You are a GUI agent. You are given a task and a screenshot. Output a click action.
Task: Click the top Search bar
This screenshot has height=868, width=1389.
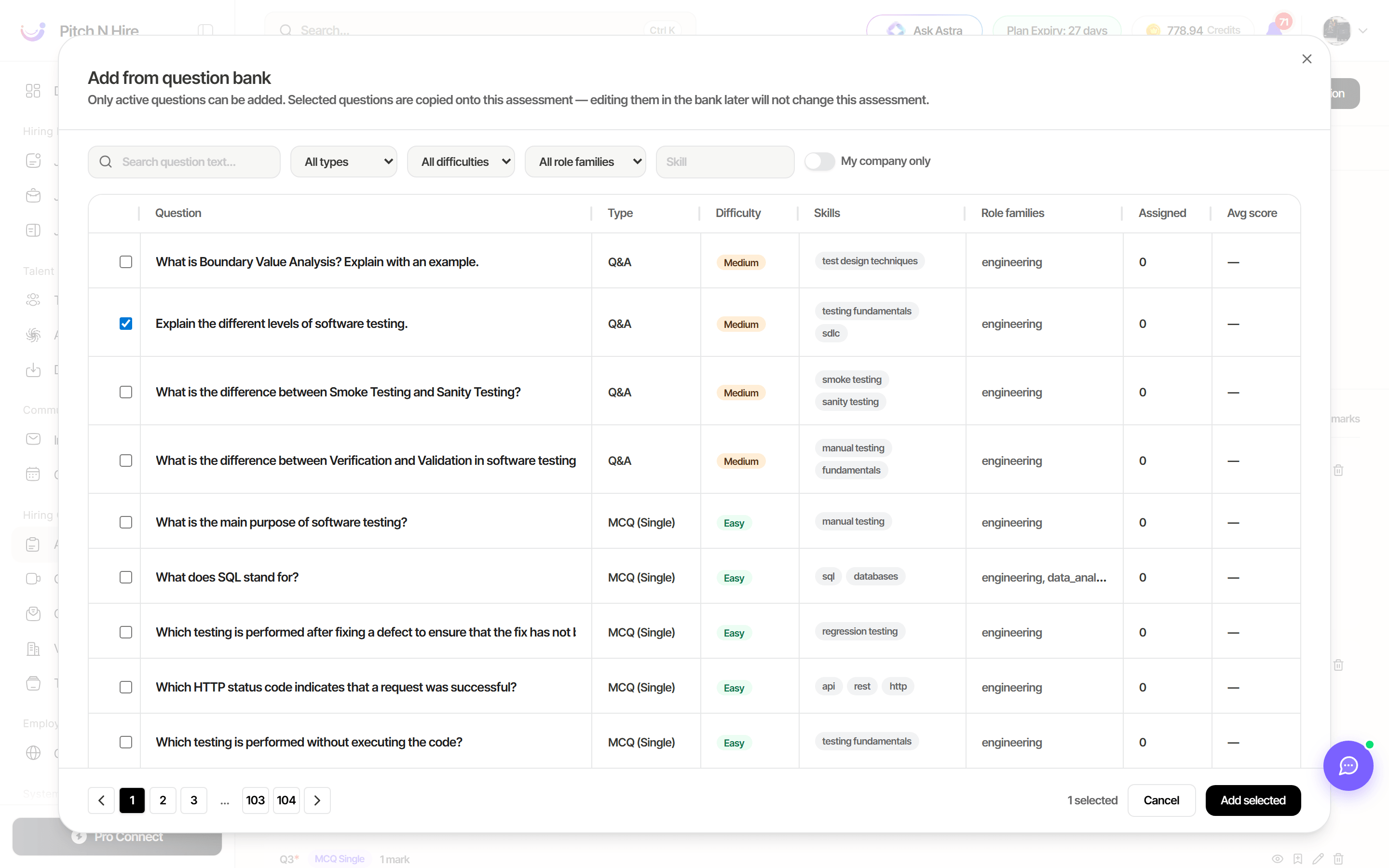tap(480, 30)
